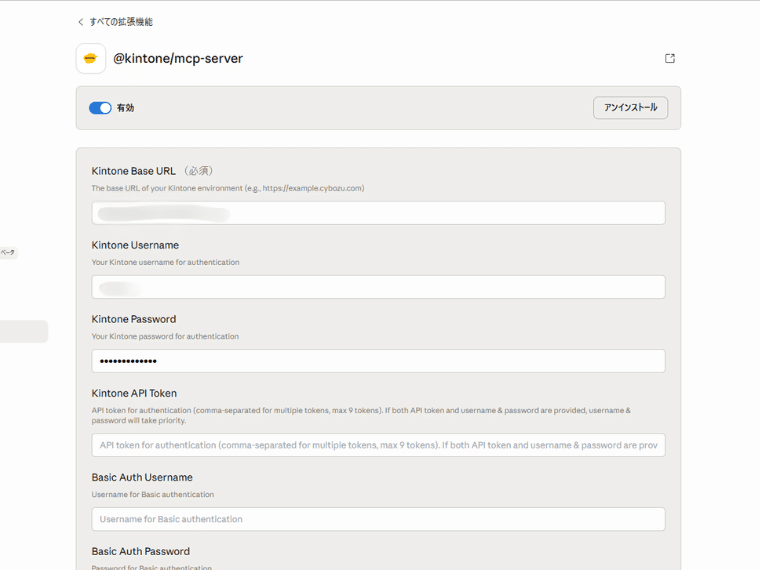760x570 pixels.
Task: Focus the Basic Auth Username field
Action: 378,519
